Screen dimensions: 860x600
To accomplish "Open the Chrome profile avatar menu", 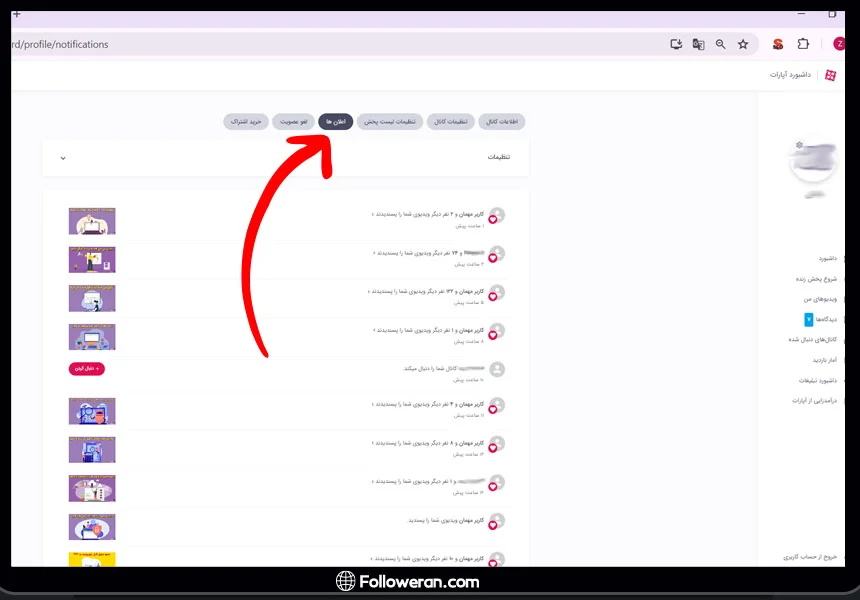I will point(840,44).
